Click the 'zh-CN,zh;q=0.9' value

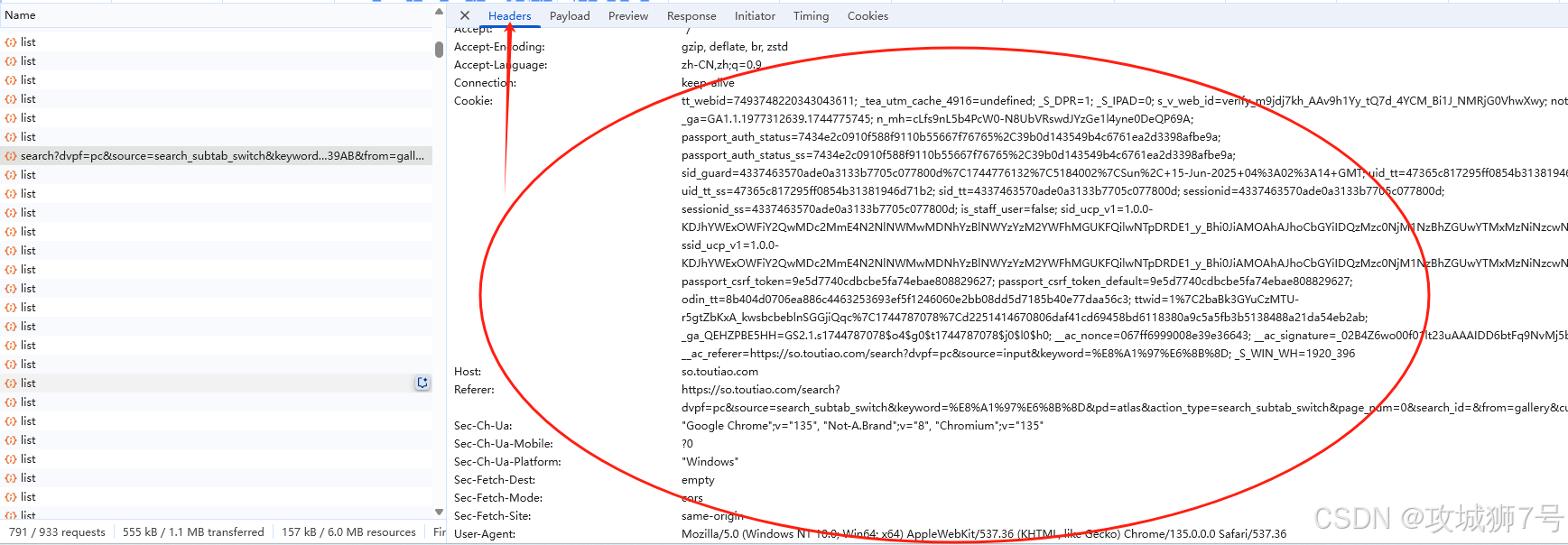721,65
